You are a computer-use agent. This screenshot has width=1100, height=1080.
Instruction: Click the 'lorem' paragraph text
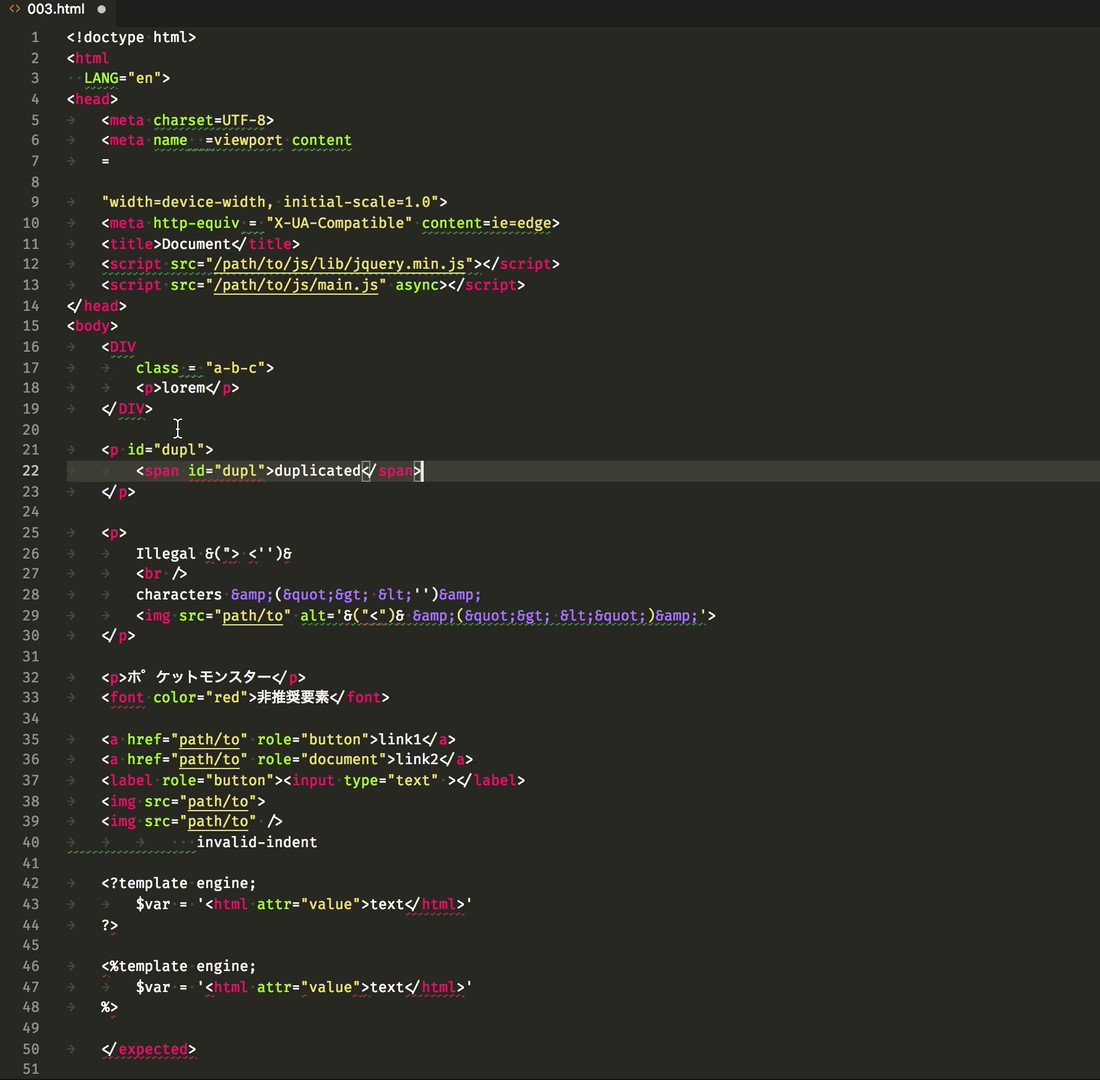coord(183,388)
